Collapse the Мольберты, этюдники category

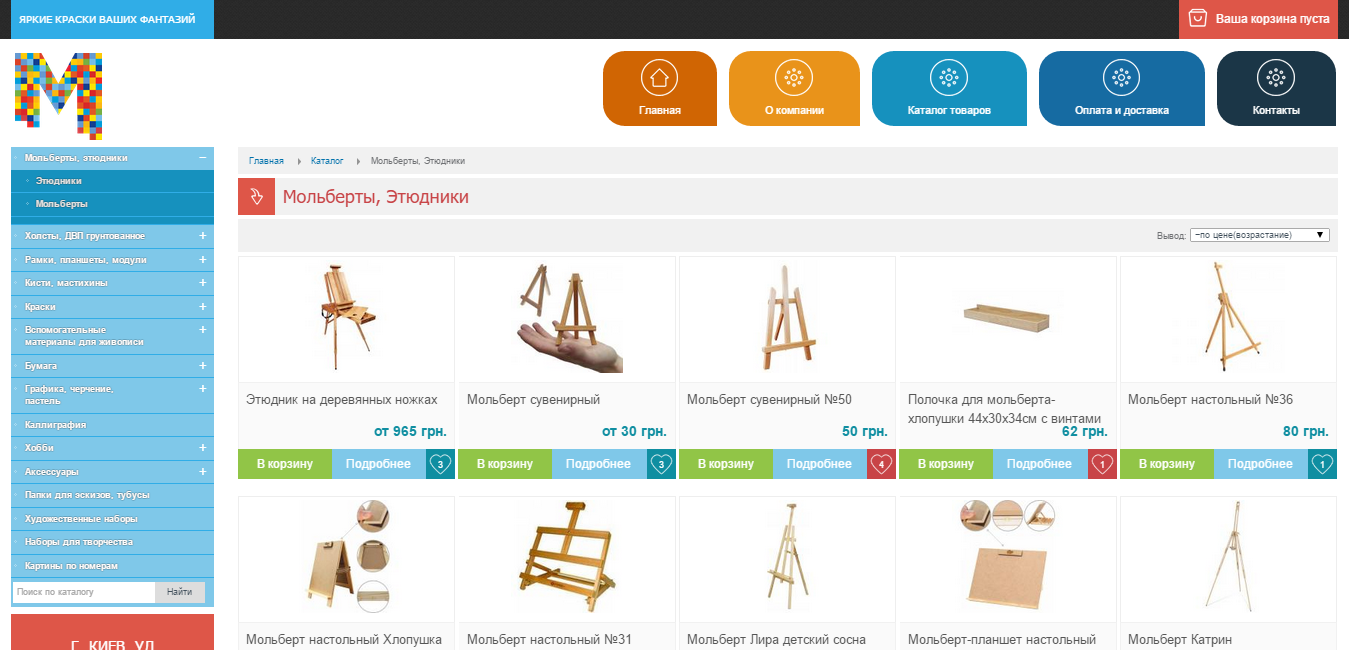click(202, 157)
